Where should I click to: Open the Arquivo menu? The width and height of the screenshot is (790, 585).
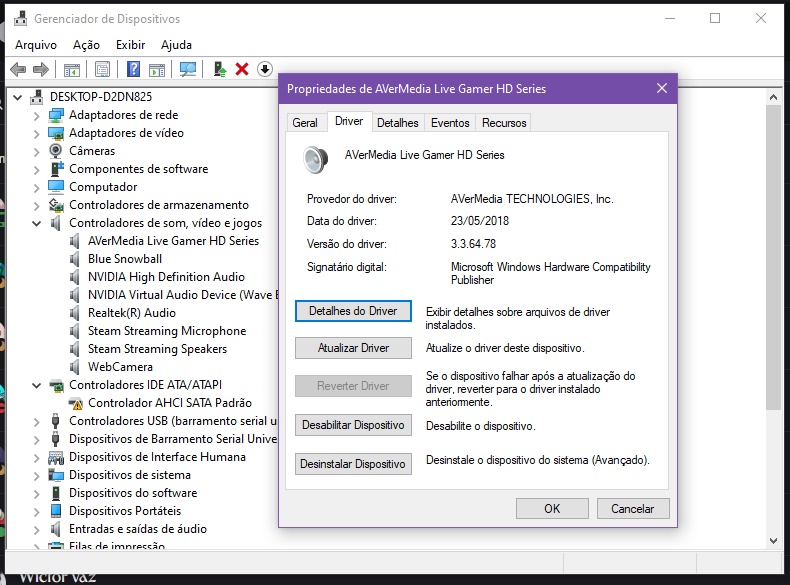(36, 45)
